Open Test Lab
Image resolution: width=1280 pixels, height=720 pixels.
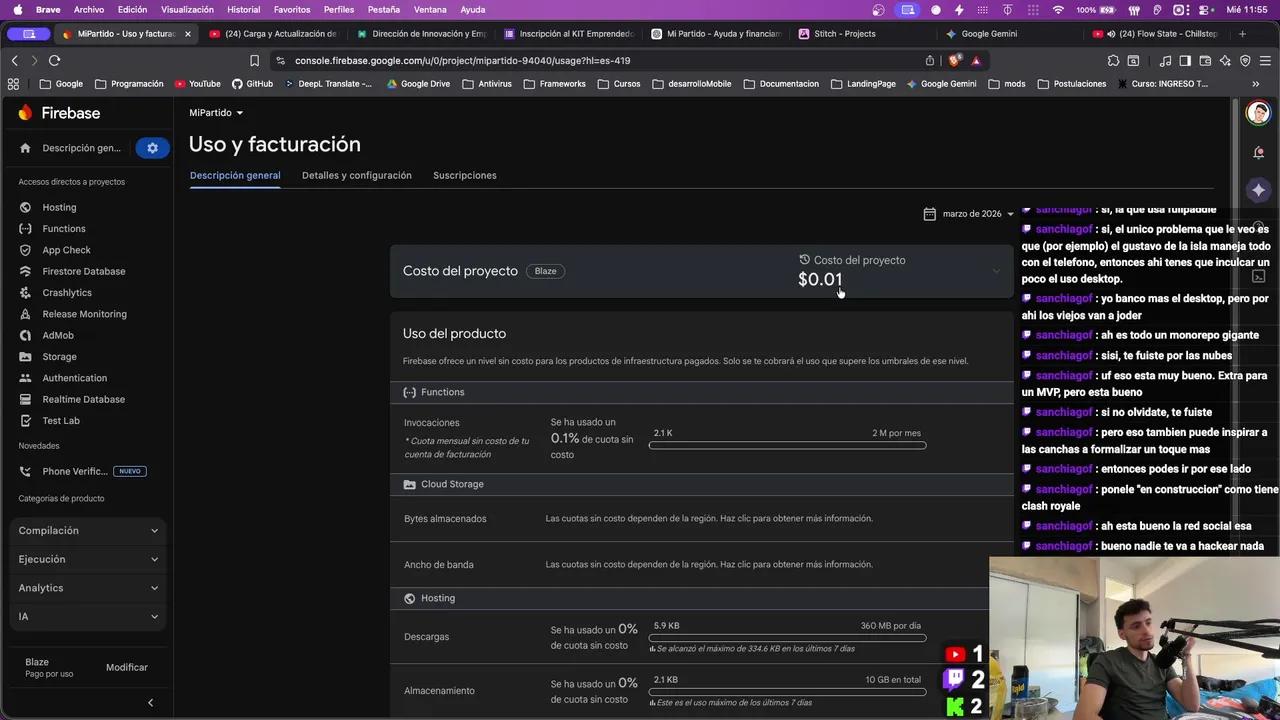click(60, 420)
